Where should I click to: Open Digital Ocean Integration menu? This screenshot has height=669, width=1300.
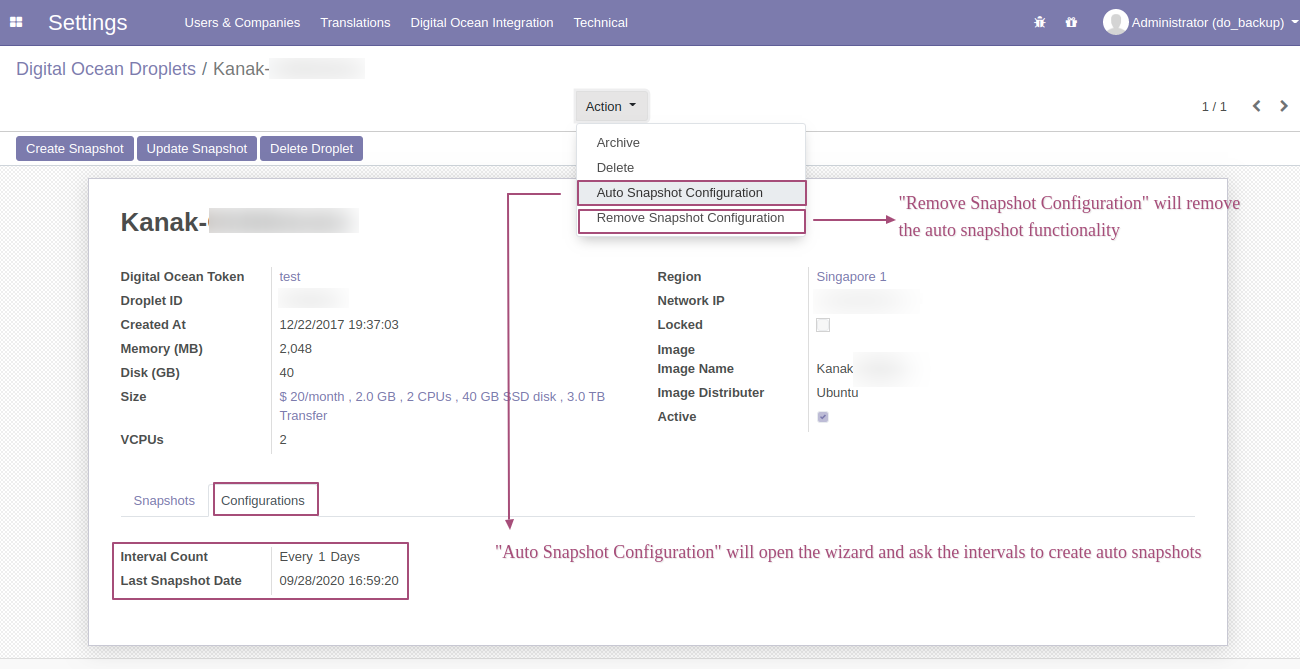tap(482, 22)
